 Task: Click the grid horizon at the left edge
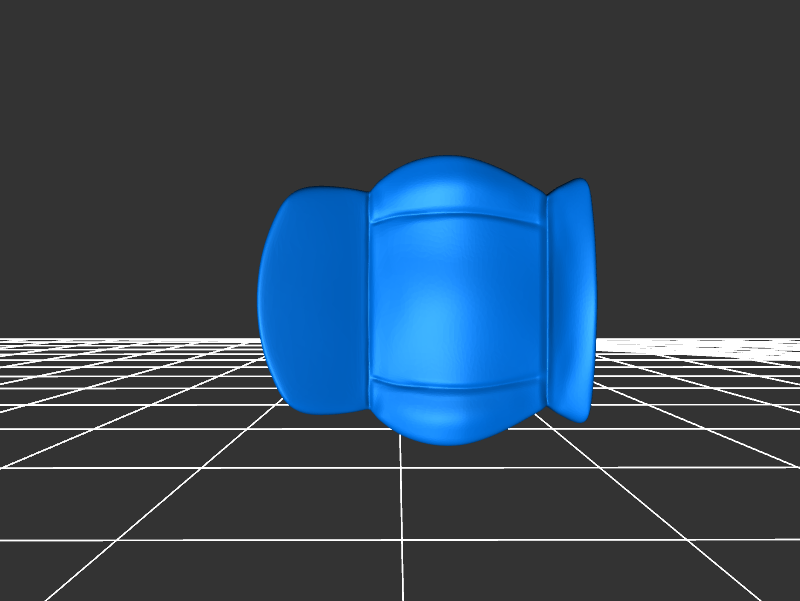pos(5,340)
